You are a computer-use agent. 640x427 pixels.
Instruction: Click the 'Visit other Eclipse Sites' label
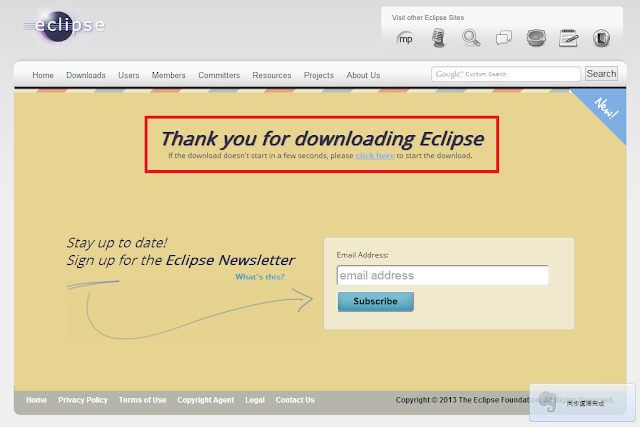428,18
